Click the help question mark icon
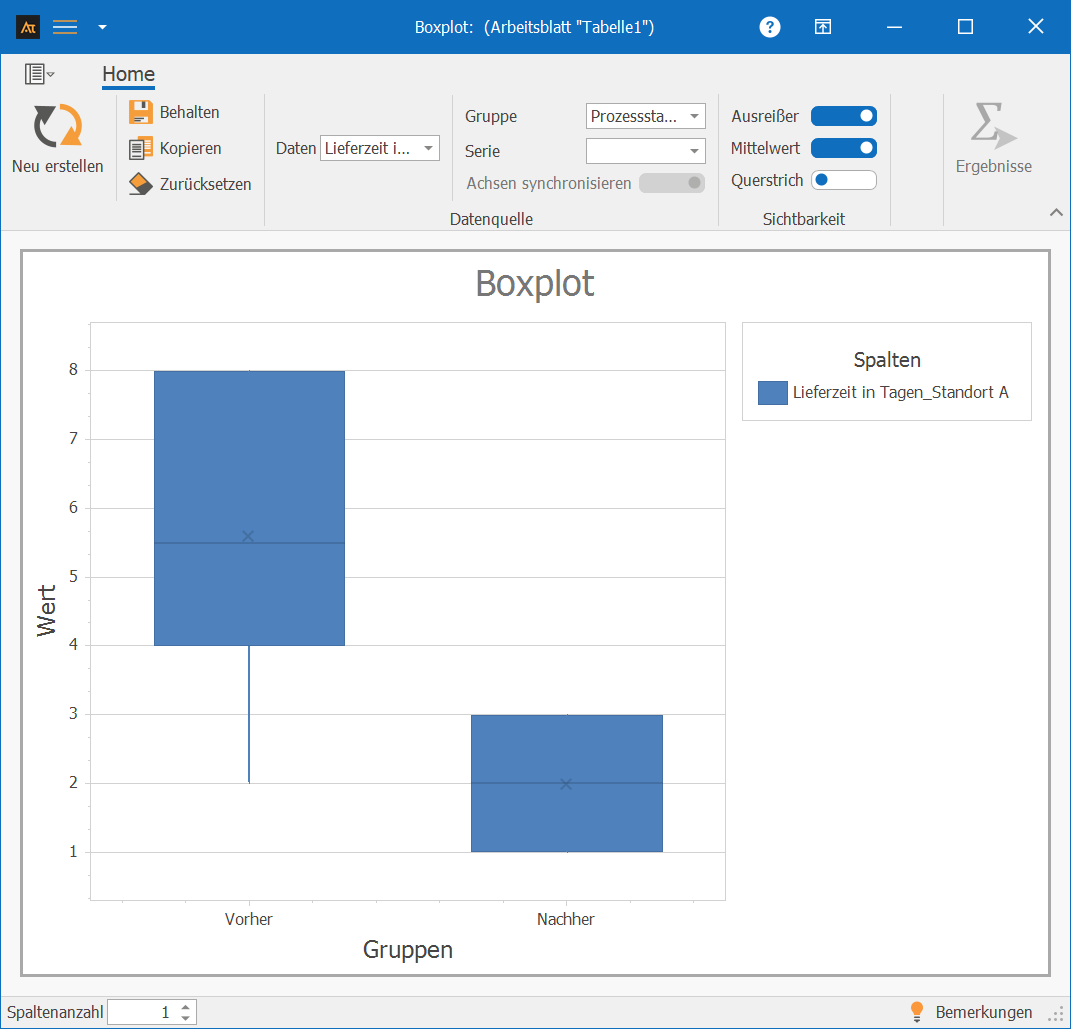Image resolution: width=1071 pixels, height=1029 pixels. pyautogui.click(x=770, y=27)
